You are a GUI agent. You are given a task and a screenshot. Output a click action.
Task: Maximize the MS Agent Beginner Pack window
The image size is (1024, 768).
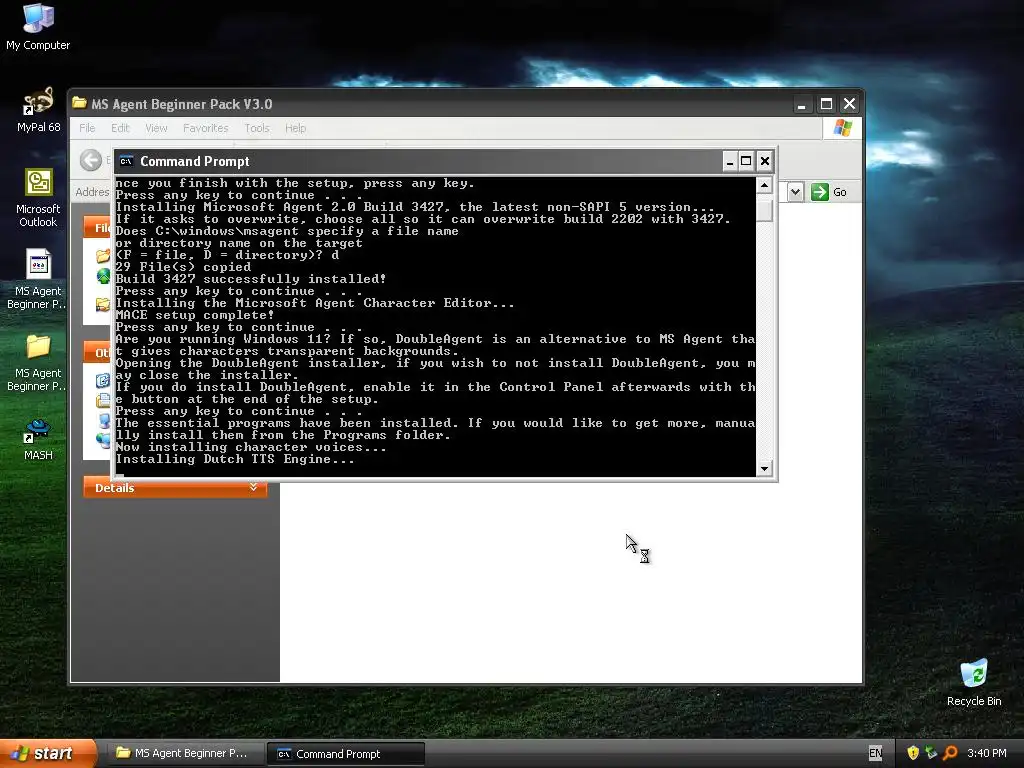click(x=826, y=104)
